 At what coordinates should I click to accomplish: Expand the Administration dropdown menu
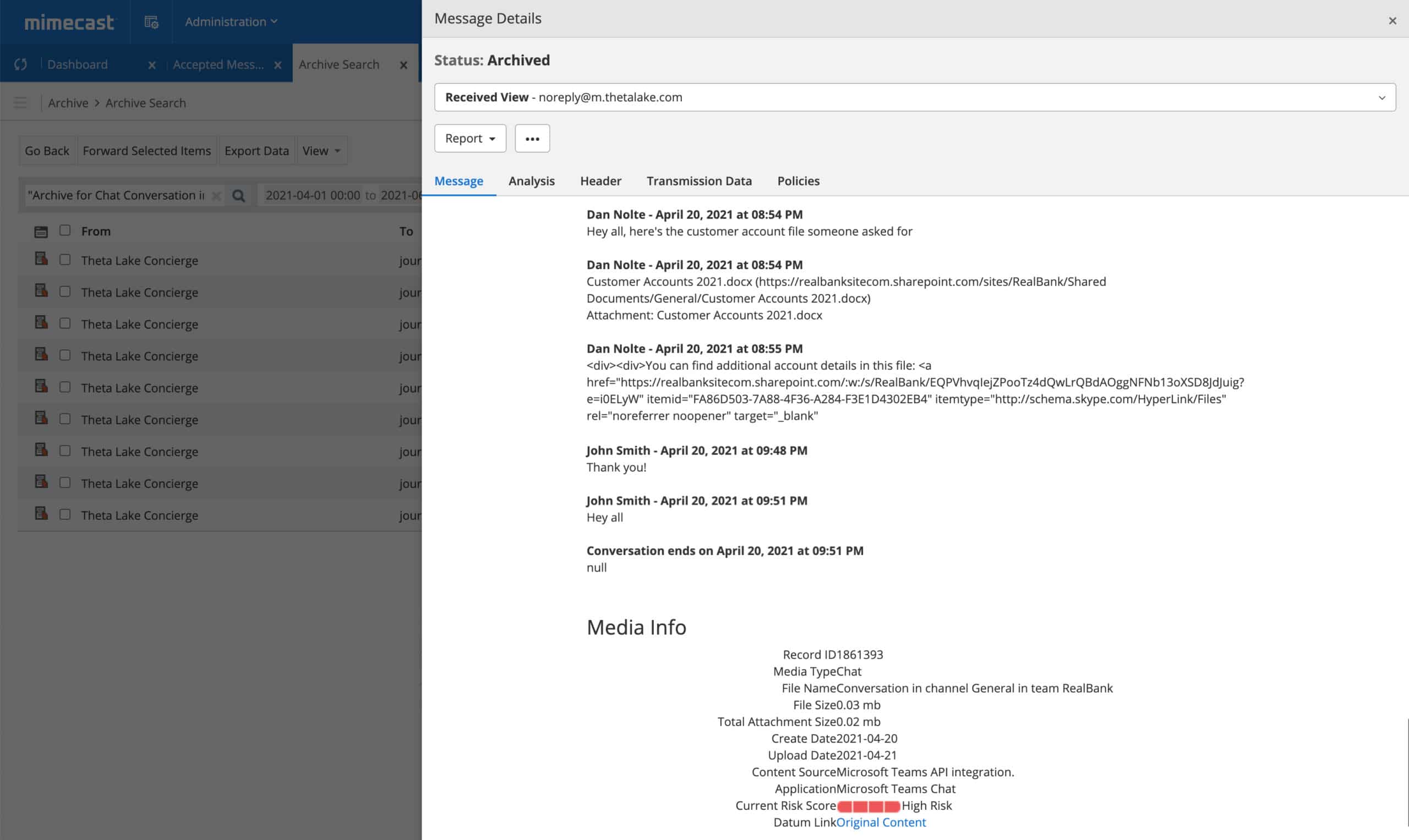tap(231, 22)
